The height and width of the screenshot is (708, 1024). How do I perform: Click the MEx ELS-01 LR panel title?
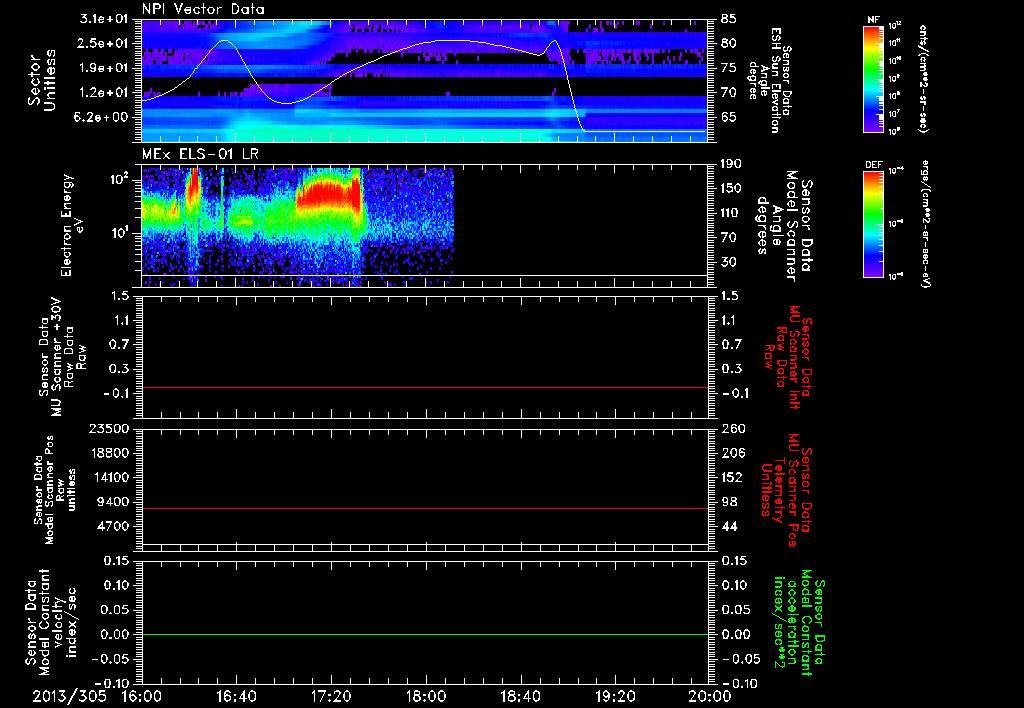pos(201,154)
